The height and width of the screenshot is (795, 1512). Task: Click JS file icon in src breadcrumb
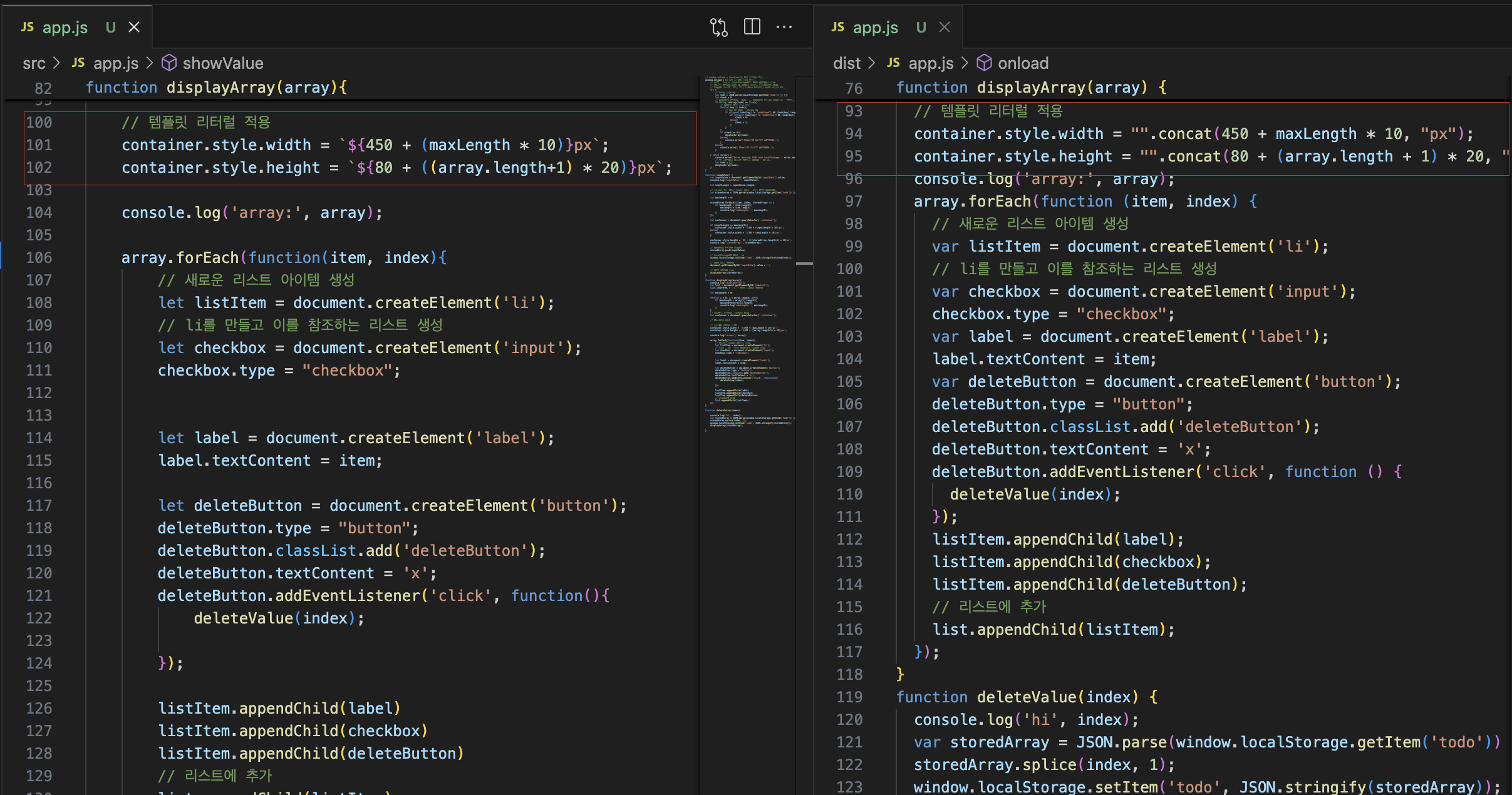pos(78,63)
